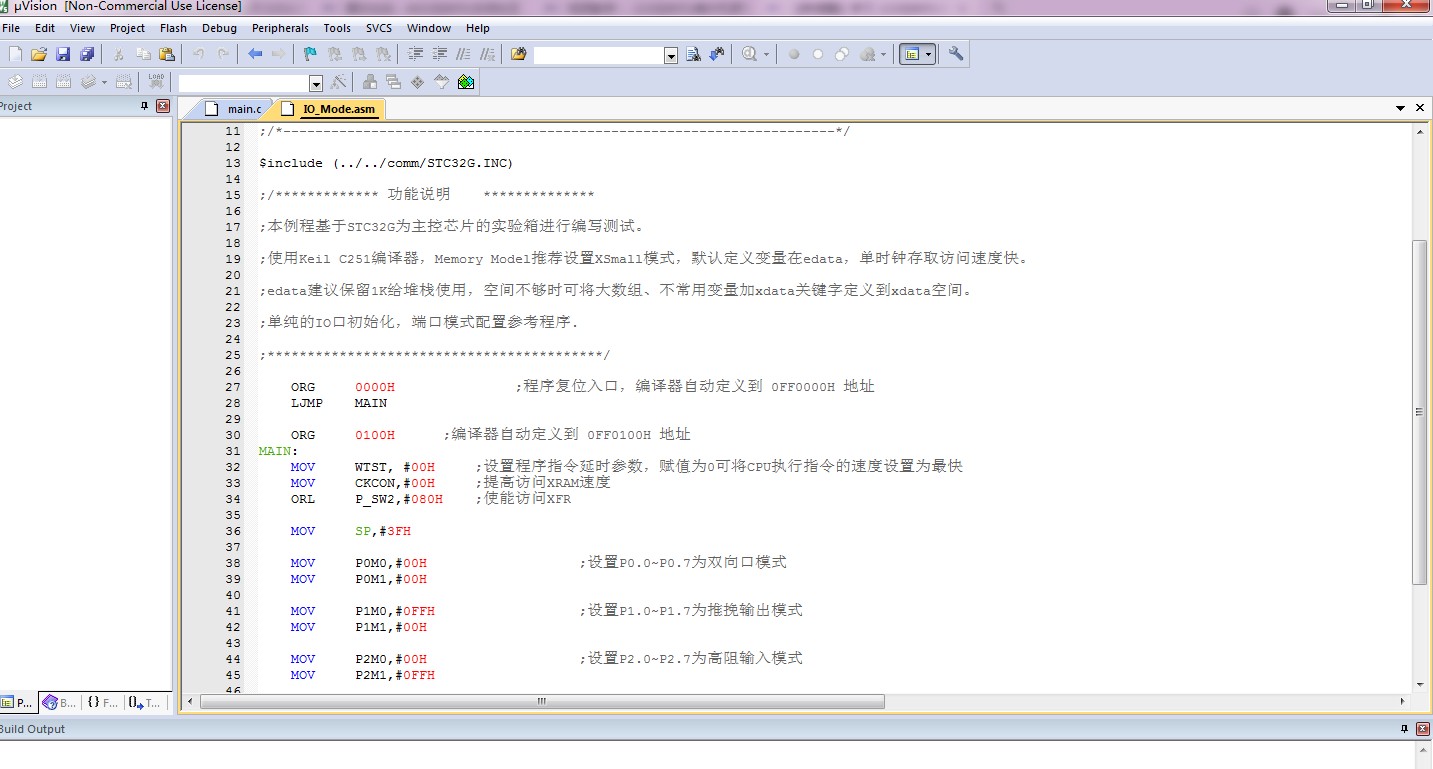Open the Window menu
The height and width of the screenshot is (769, 1433).
pos(429,28)
